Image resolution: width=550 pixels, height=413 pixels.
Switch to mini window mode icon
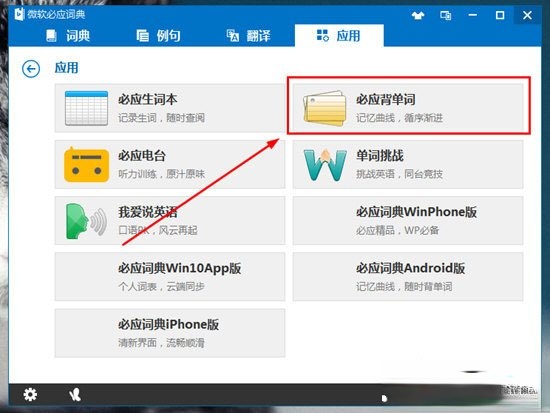click(445, 15)
